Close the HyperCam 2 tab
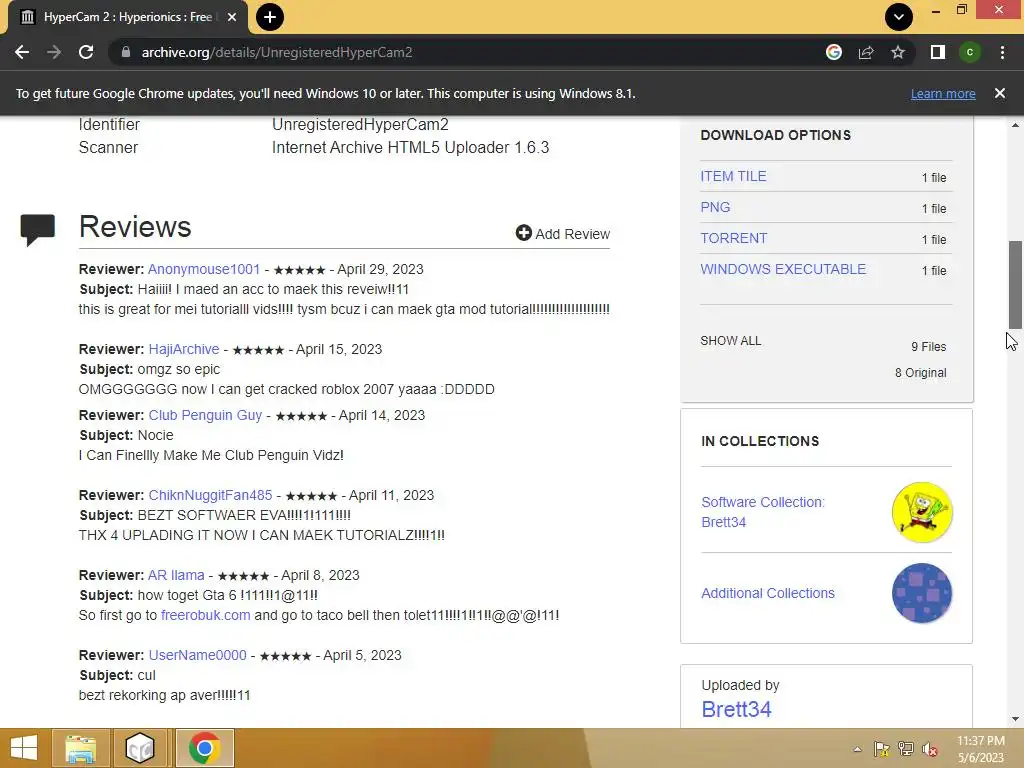 (232, 17)
